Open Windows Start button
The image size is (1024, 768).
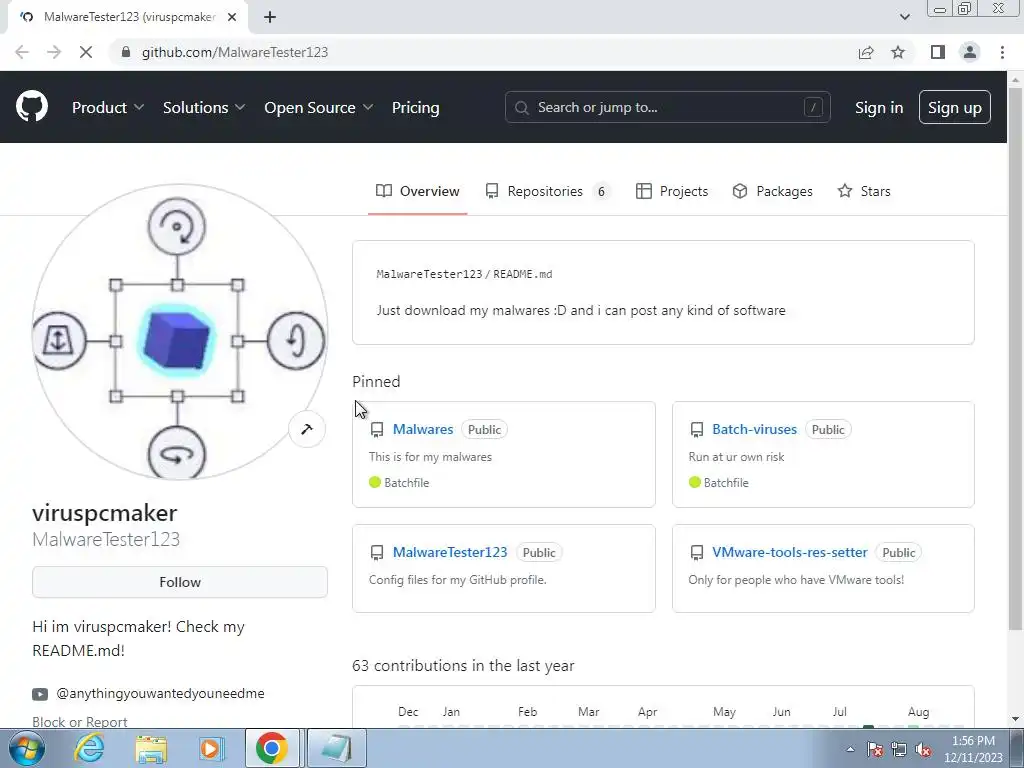pyautogui.click(x=26, y=748)
